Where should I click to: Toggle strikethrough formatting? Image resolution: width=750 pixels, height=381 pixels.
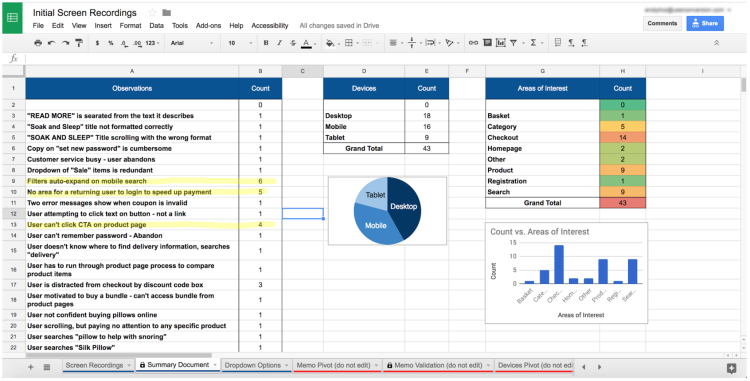(x=293, y=43)
